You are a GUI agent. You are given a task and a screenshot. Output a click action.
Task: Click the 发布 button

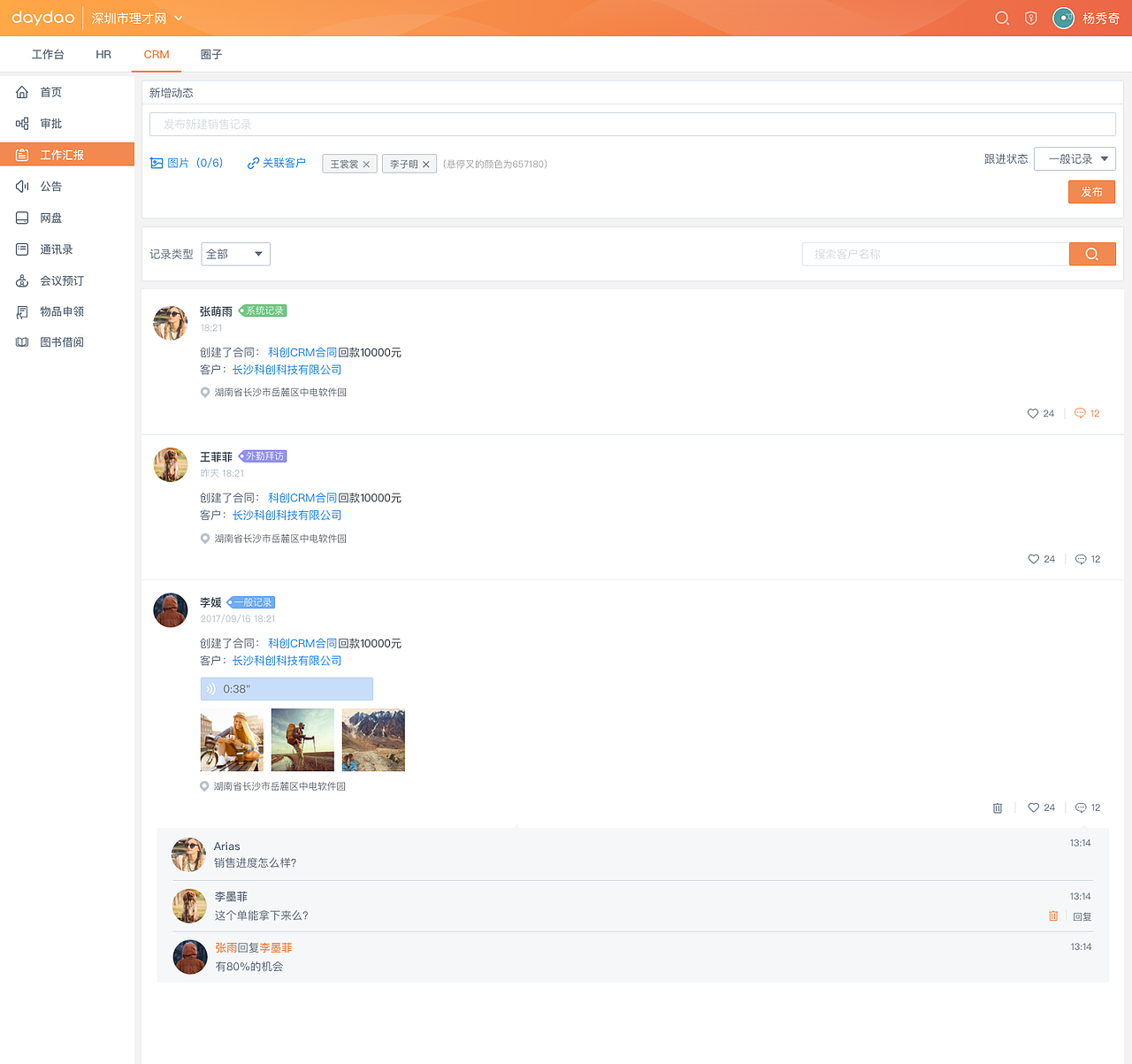point(1091,192)
